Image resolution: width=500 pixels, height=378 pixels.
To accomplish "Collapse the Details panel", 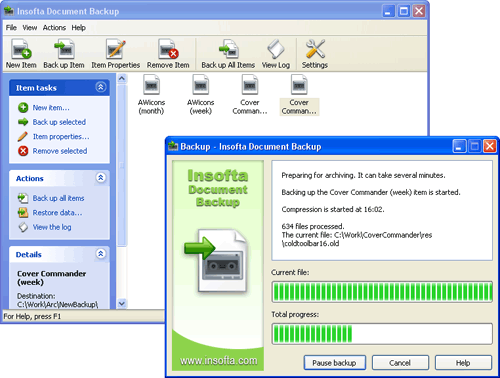I will pos(101,254).
